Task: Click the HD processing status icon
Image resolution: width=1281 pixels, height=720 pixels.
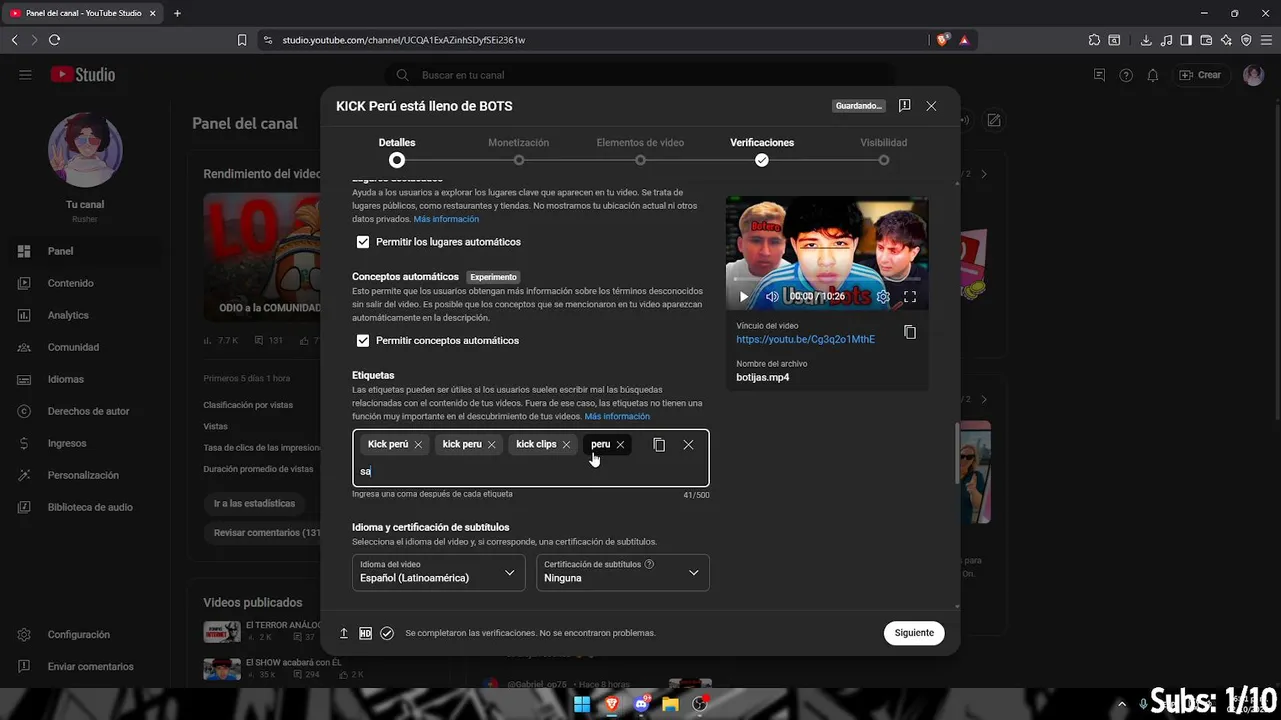Action: point(365,633)
